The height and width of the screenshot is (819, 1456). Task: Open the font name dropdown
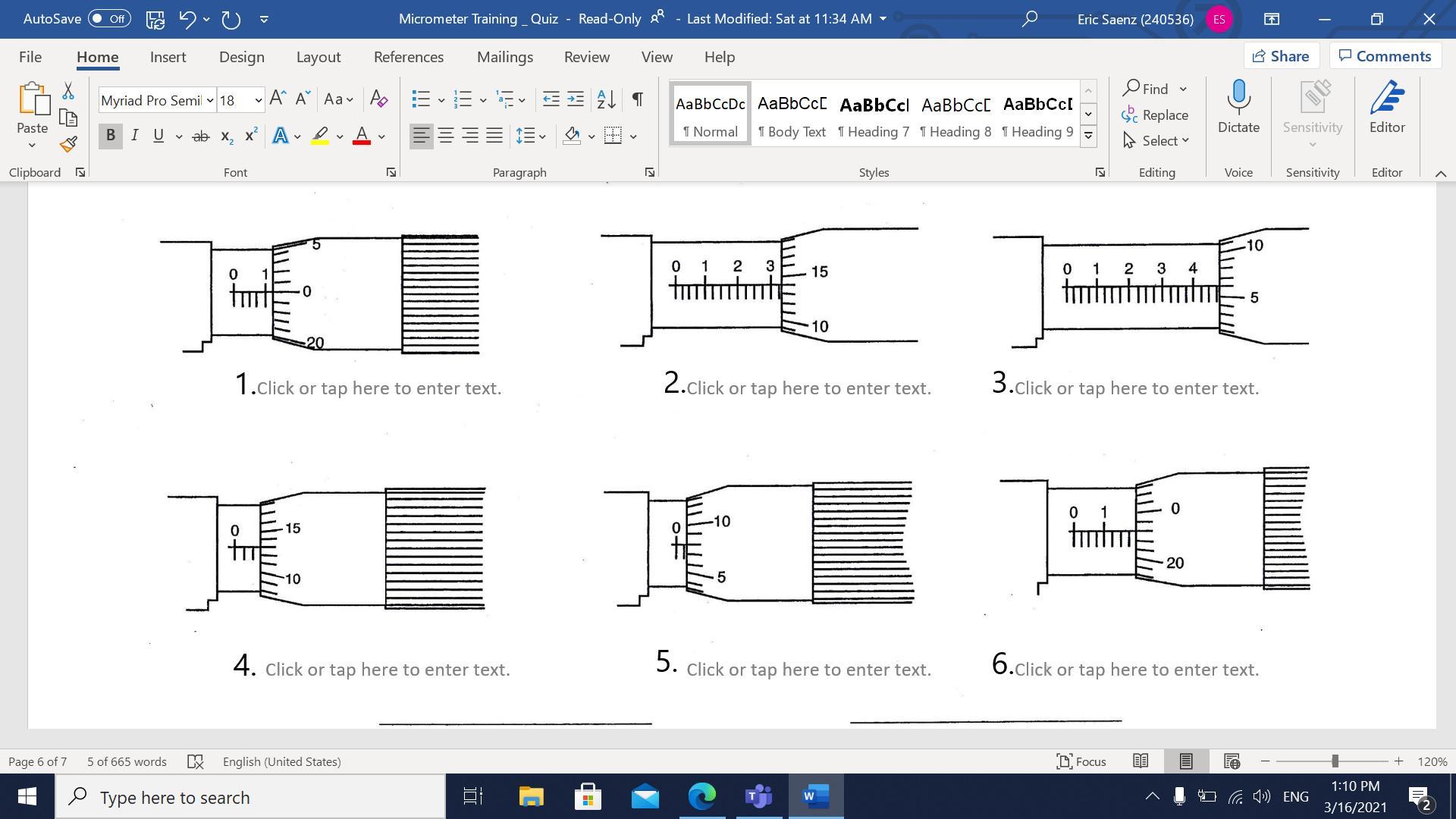[210, 100]
